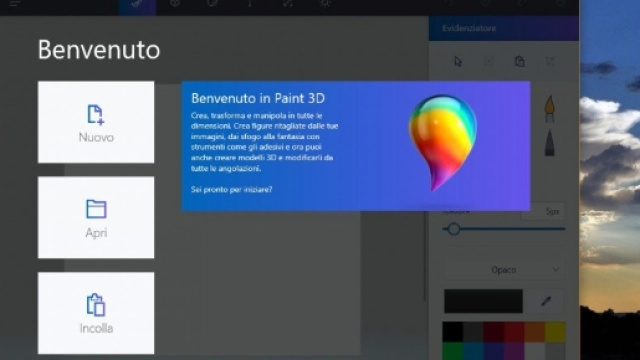640x360 pixels.
Task: Click the Cut scissors icon in the side panel
Action: click(x=550, y=61)
